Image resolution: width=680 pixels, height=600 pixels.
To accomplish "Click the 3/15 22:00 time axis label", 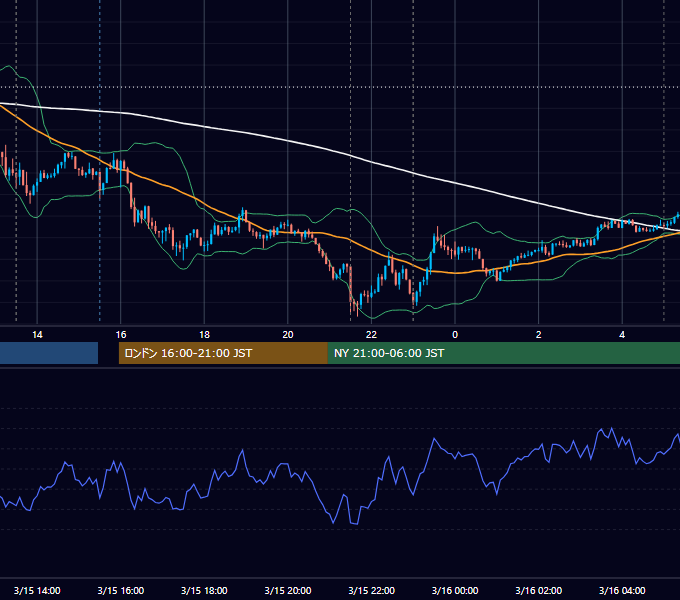I will 371,590.
